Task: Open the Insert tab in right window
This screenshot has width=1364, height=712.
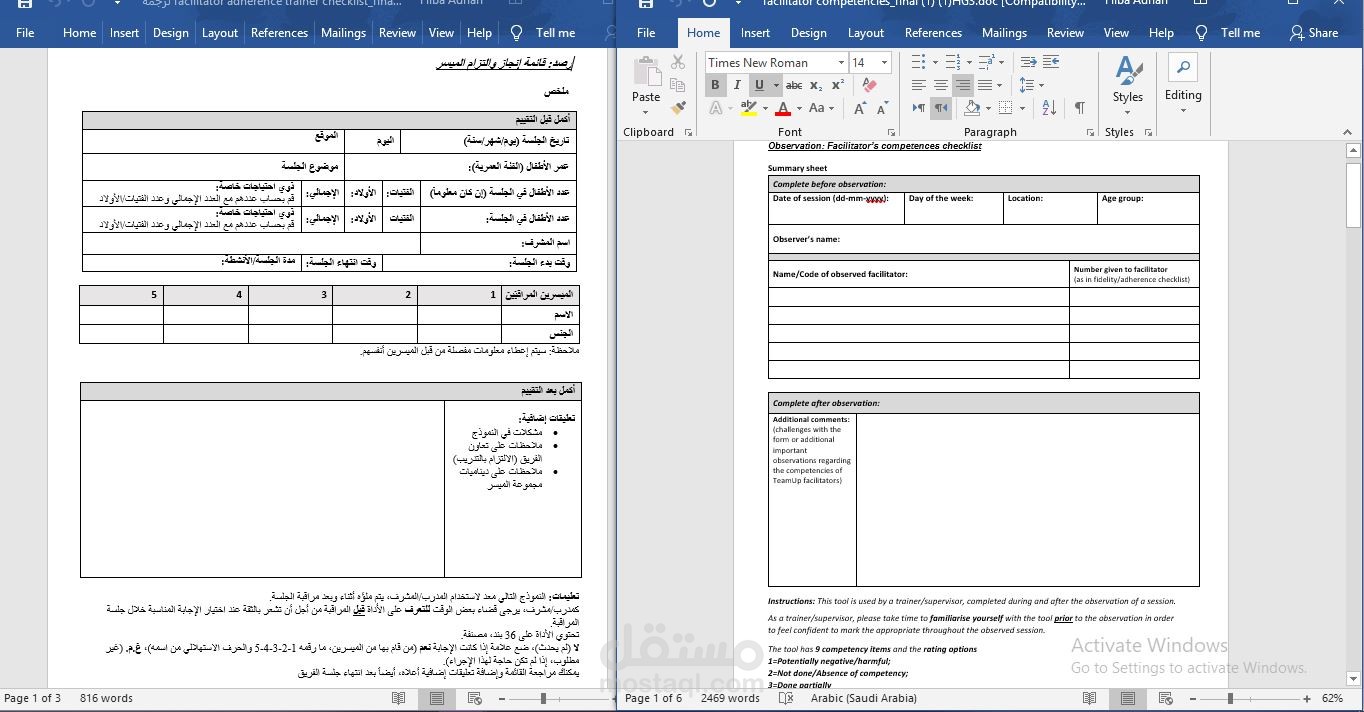Action: [x=755, y=33]
